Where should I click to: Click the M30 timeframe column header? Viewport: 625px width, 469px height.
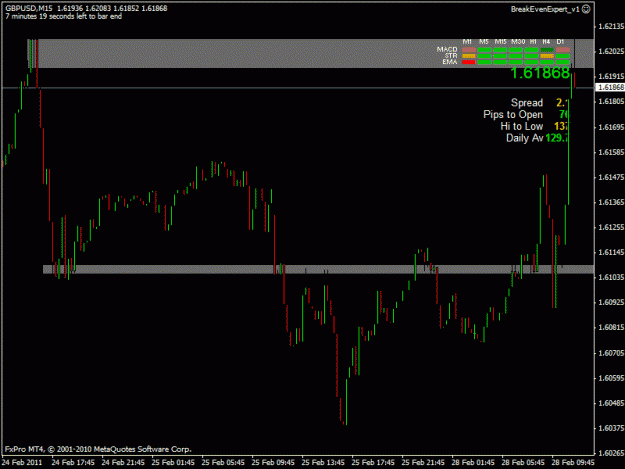point(518,42)
